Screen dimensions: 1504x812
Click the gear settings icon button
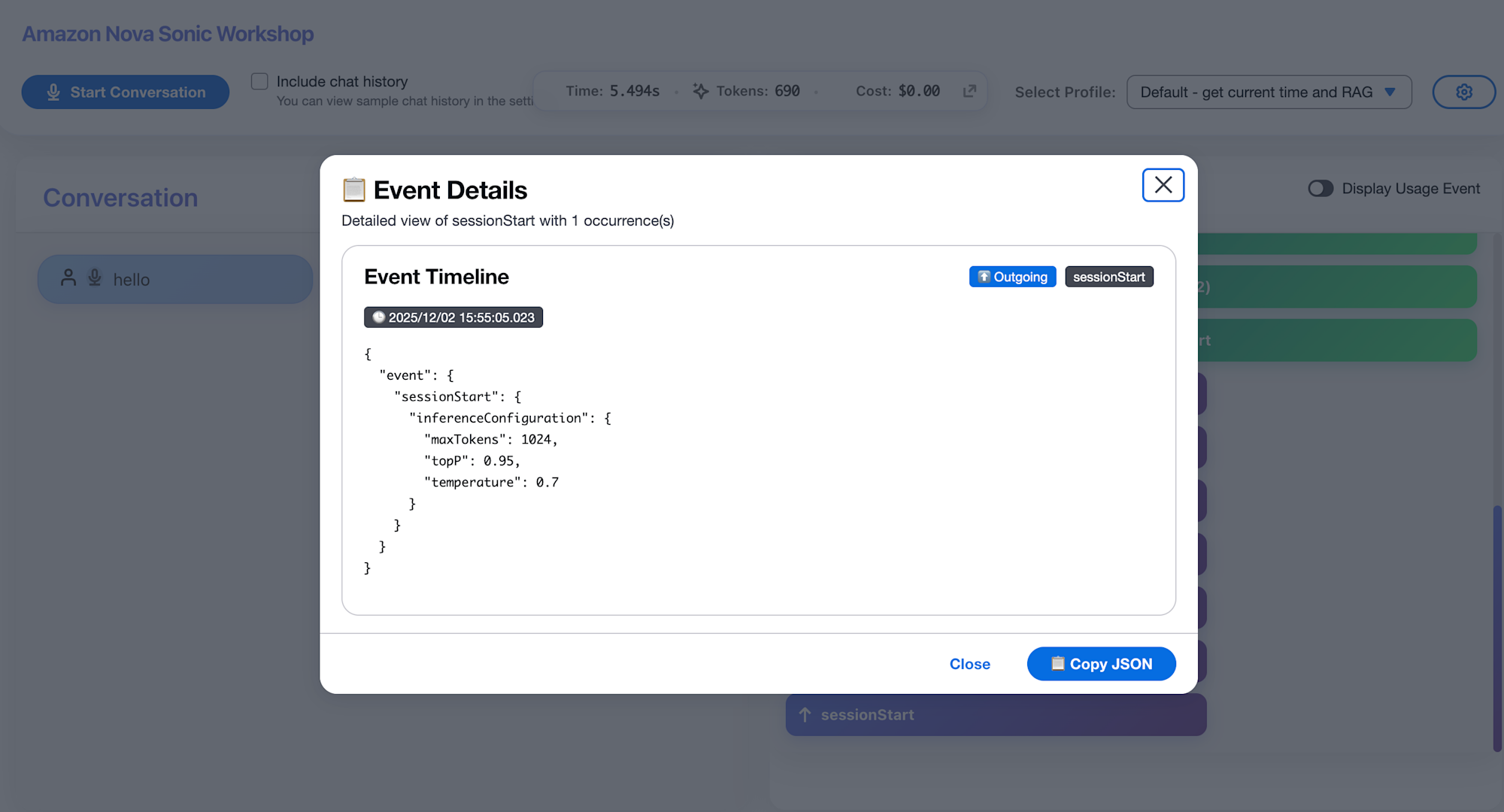(1463, 92)
